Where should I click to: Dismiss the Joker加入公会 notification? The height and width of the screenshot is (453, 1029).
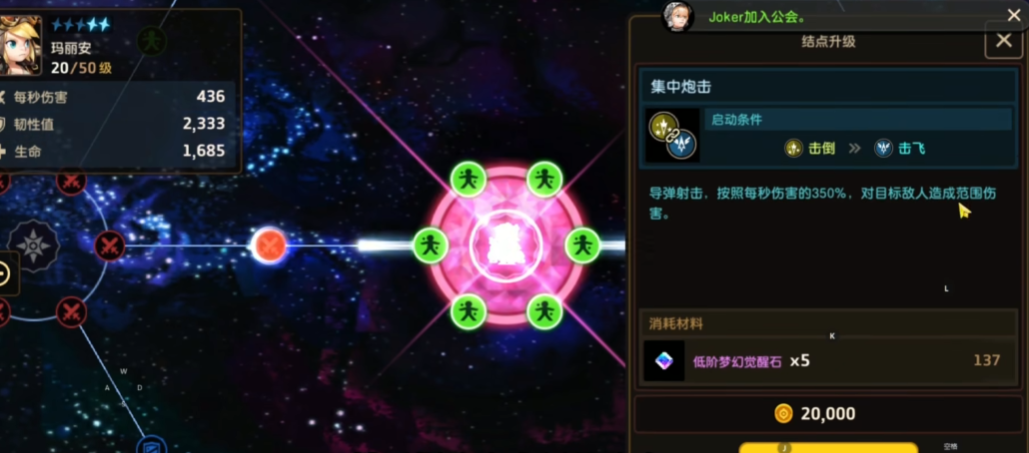tap(1013, 15)
